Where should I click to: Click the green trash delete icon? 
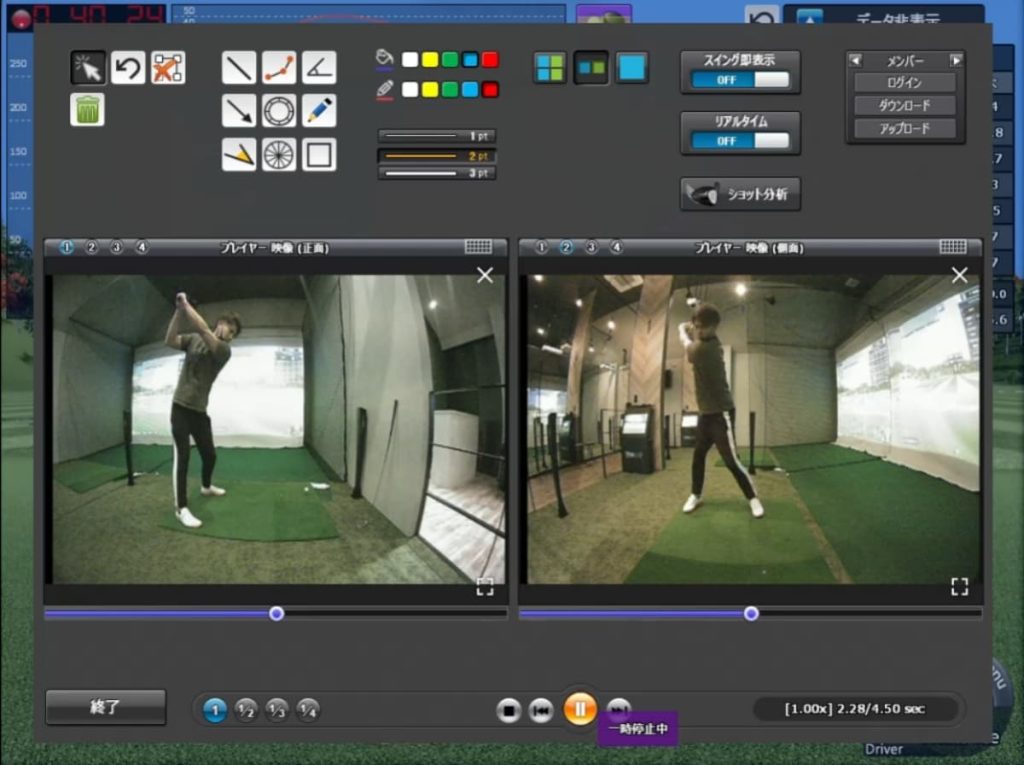[x=87, y=110]
